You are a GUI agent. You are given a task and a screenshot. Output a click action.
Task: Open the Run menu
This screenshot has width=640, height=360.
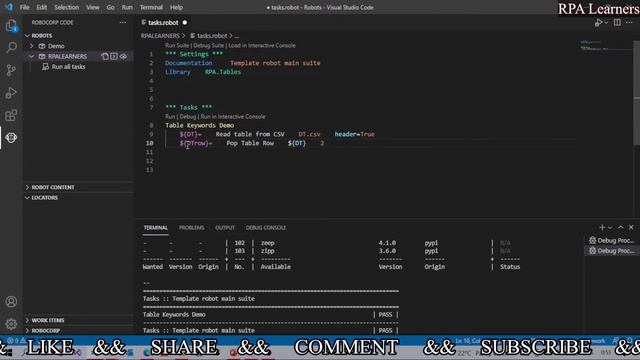click(127, 7)
